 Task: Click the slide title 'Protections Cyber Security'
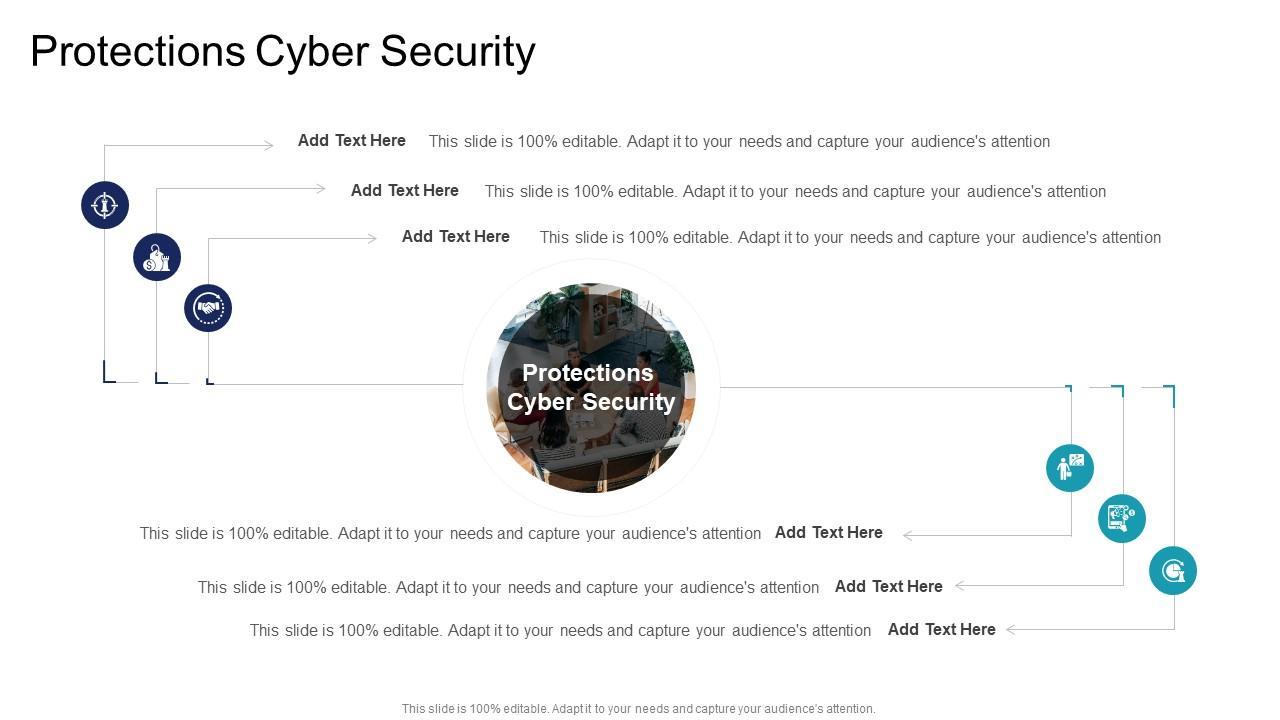[283, 52]
